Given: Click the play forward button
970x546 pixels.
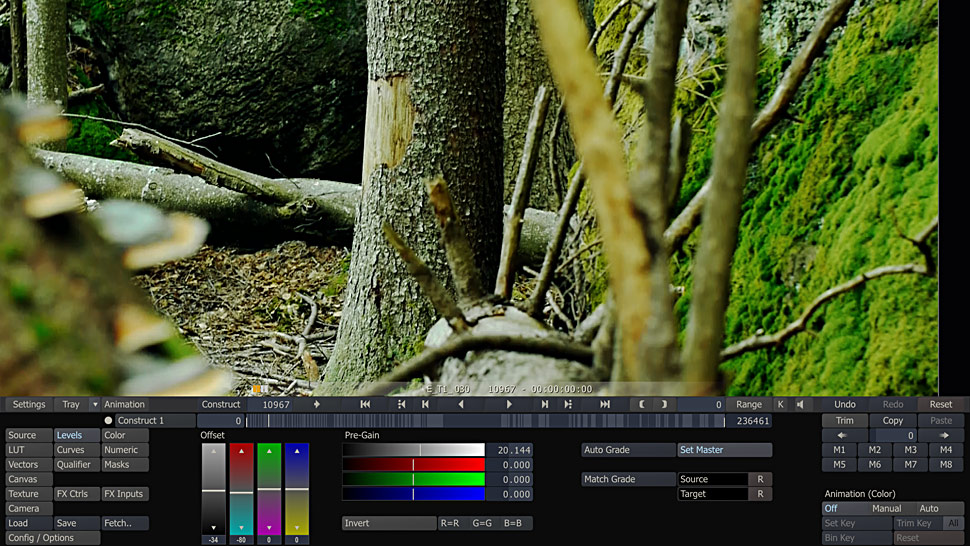Looking at the screenshot, I should [x=509, y=404].
